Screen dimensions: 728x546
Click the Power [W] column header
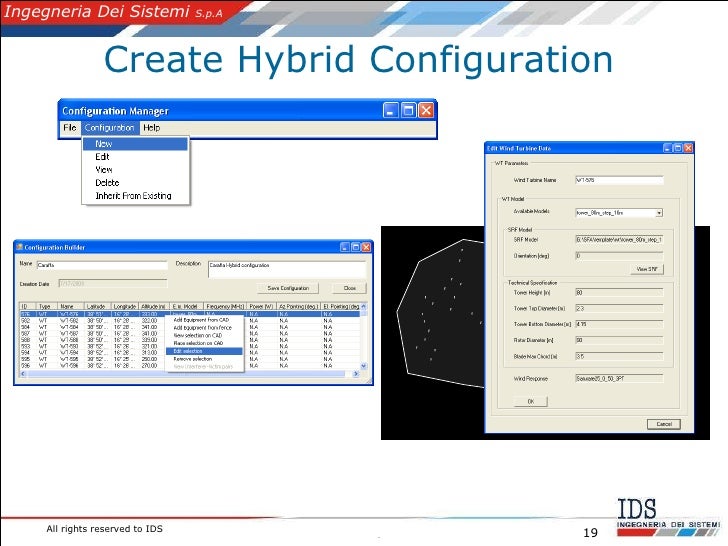click(261, 306)
